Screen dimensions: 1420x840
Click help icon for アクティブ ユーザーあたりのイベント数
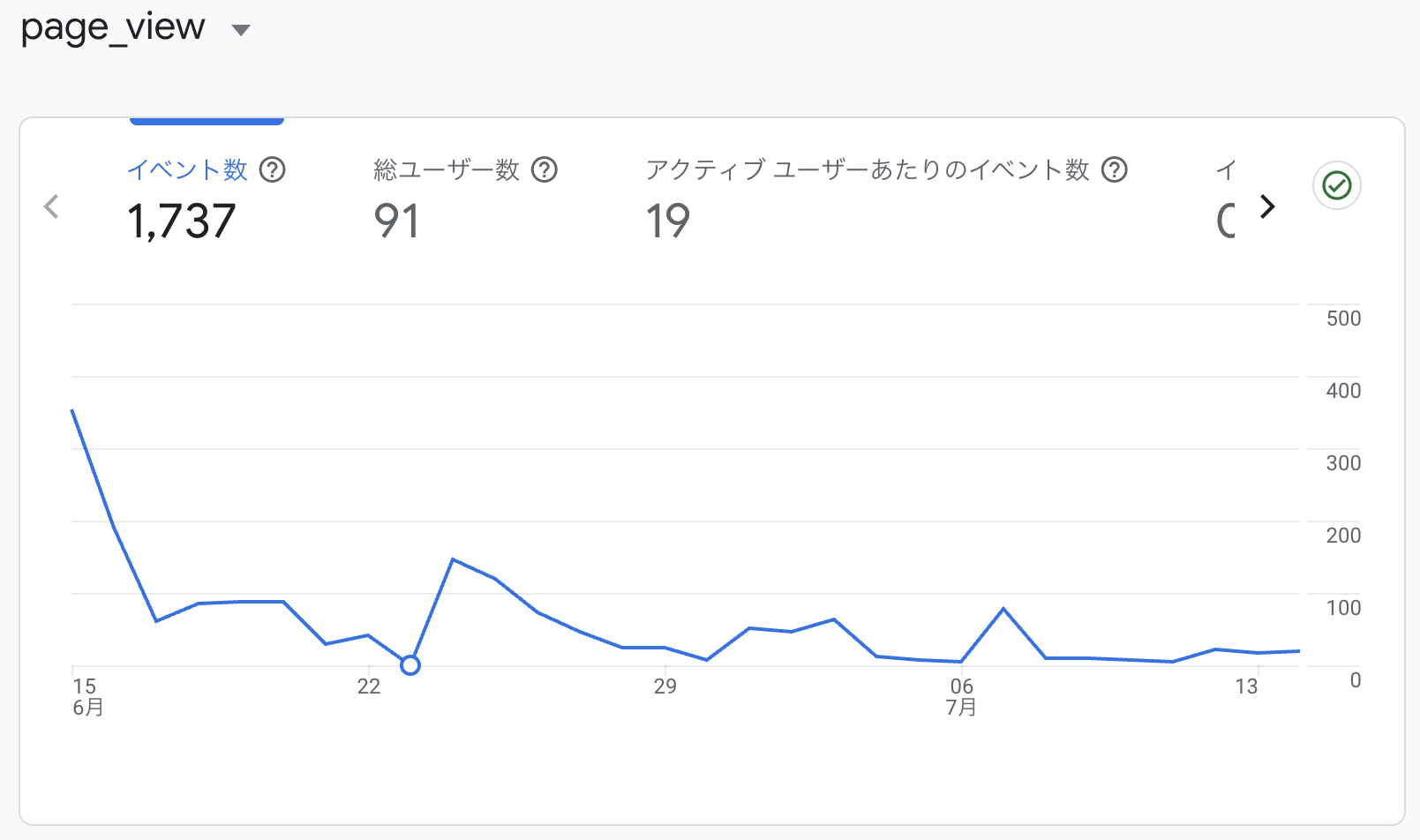point(1115,169)
